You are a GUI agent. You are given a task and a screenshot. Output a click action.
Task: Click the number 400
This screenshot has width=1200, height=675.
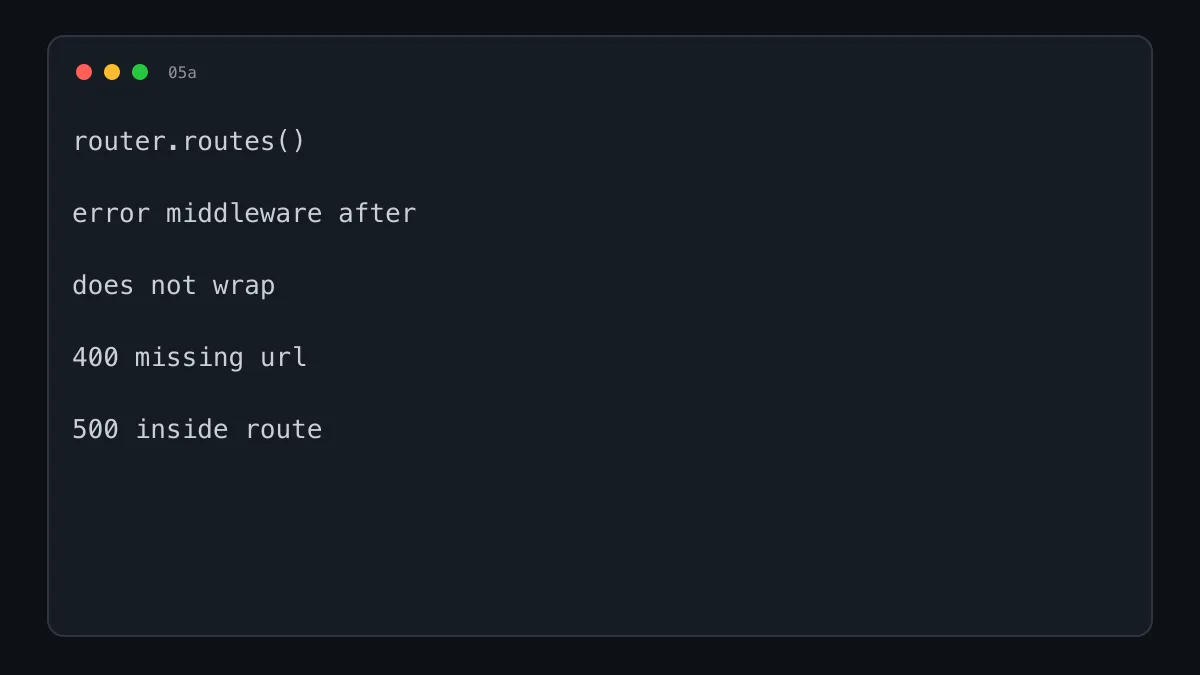click(96, 358)
